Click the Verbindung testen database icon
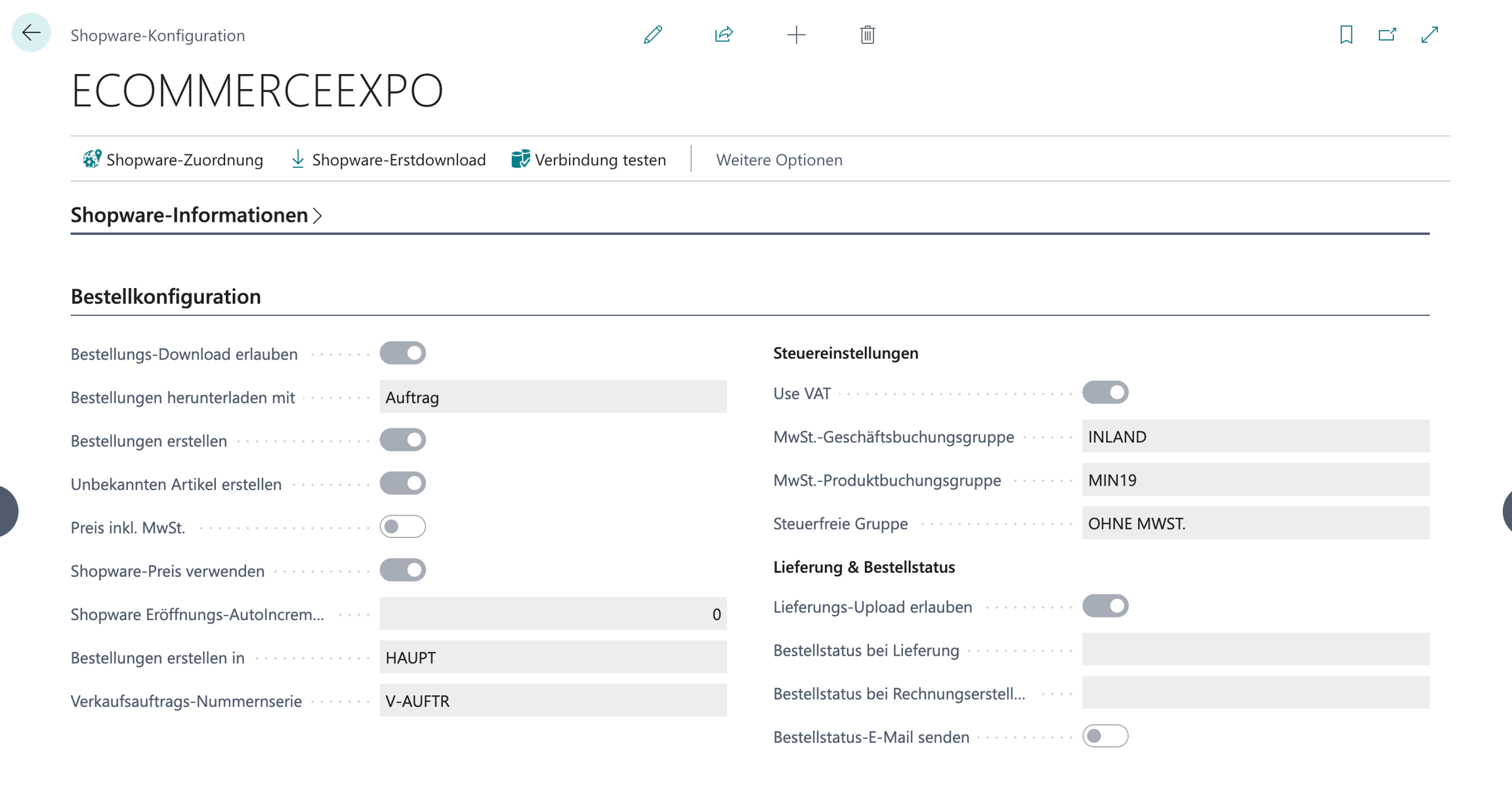1512x796 pixels. point(520,159)
